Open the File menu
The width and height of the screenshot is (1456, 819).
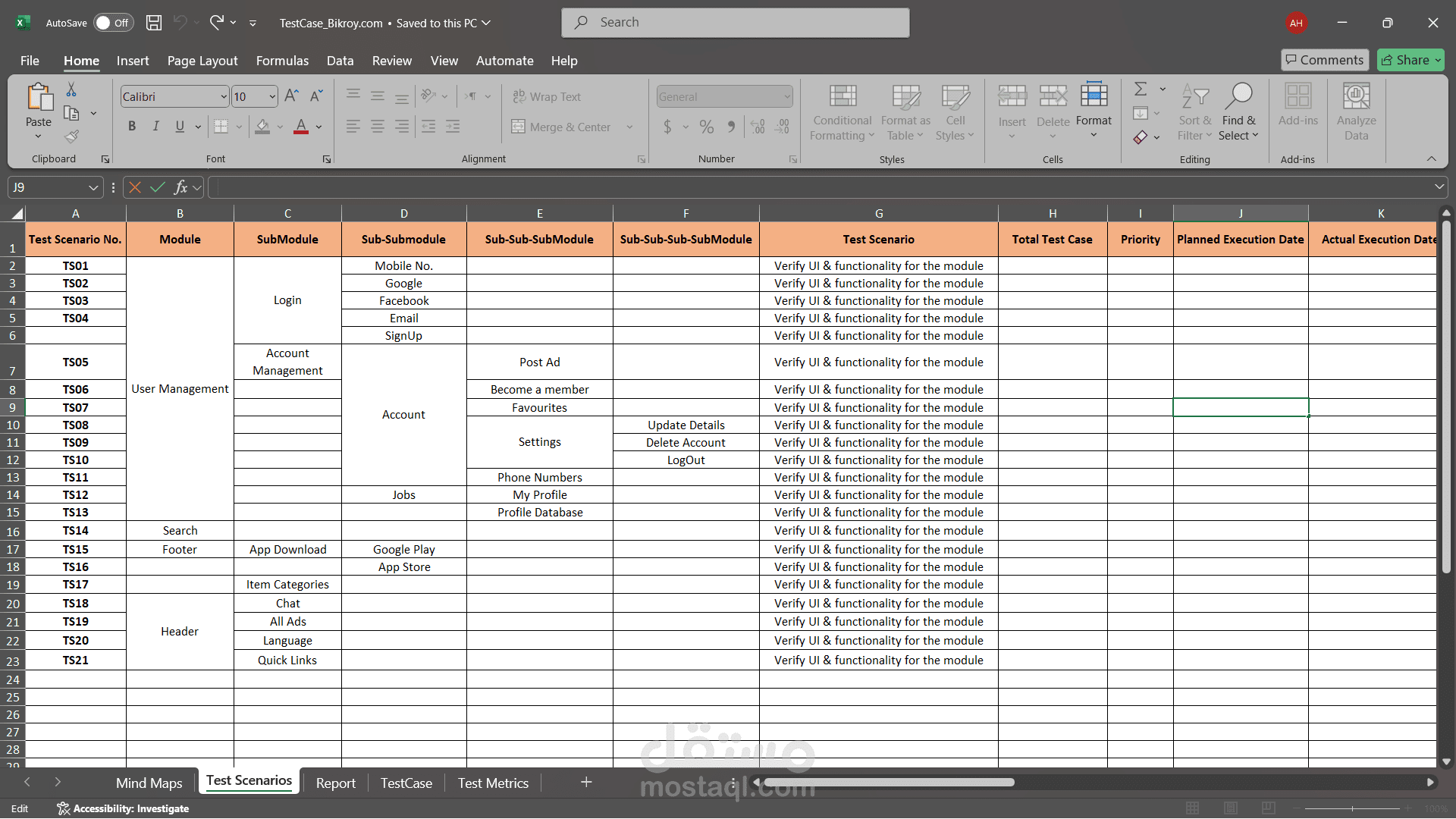pos(30,61)
